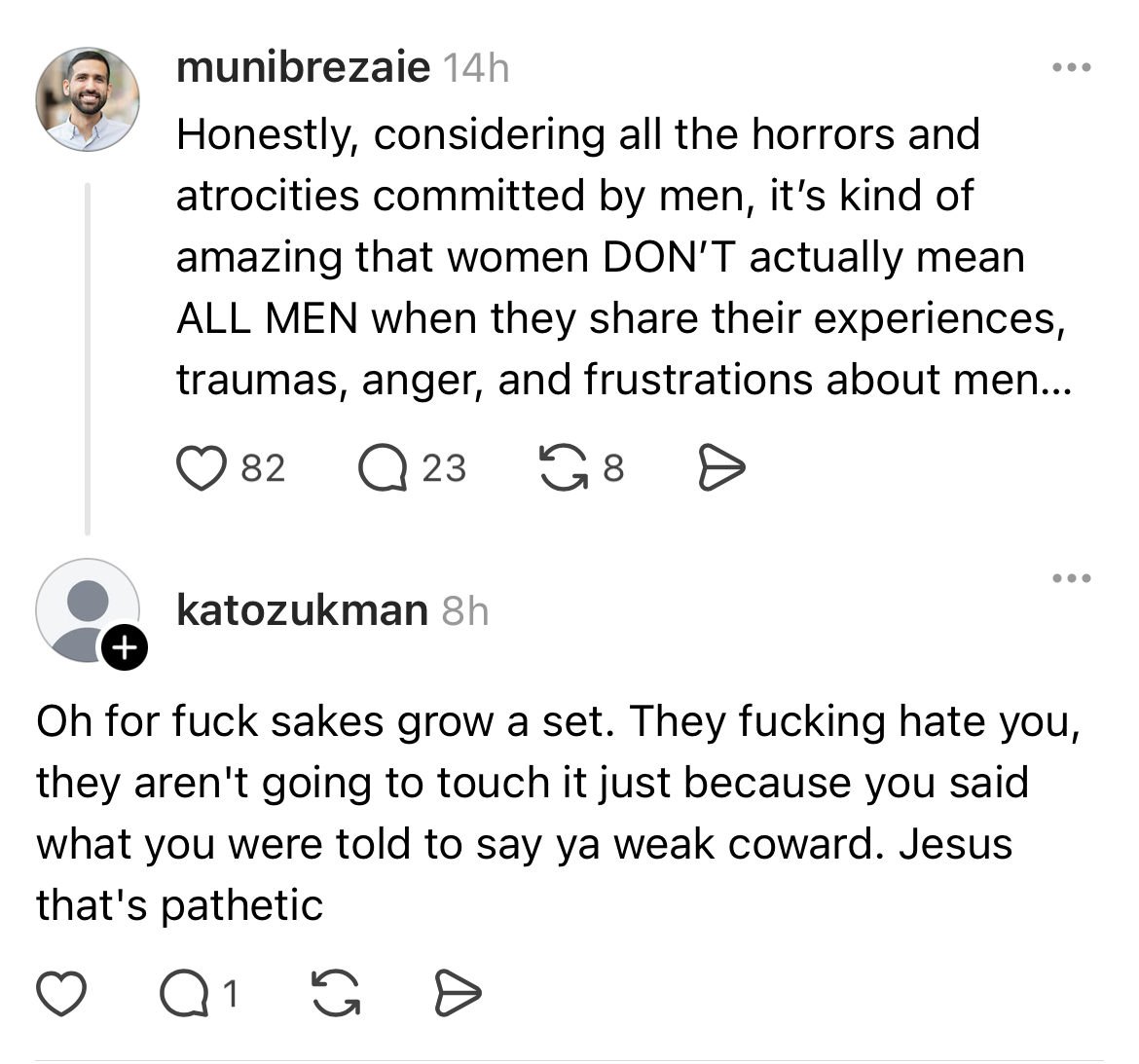Screen dimensions: 1139x1064
Task: View the 23 replies count
Action: pos(444,468)
